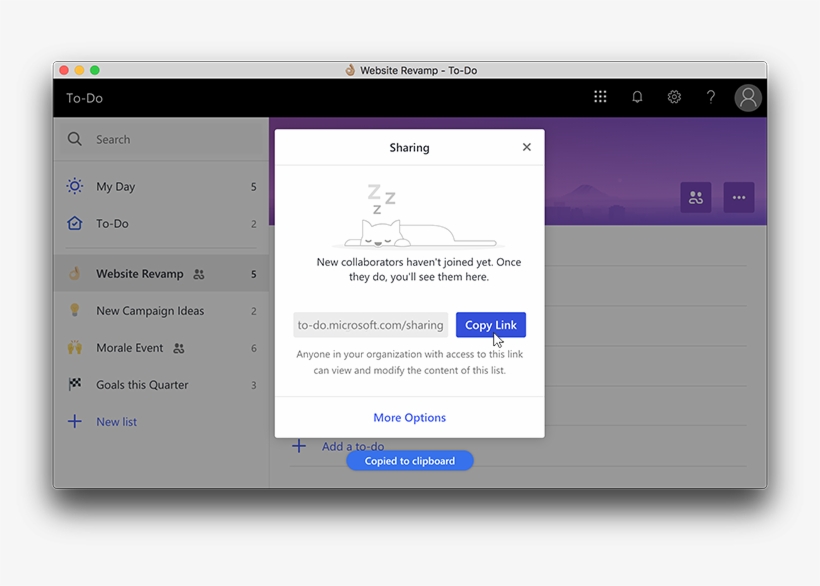820x586 pixels.
Task: Click the New list link
Action: click(116, 421)
